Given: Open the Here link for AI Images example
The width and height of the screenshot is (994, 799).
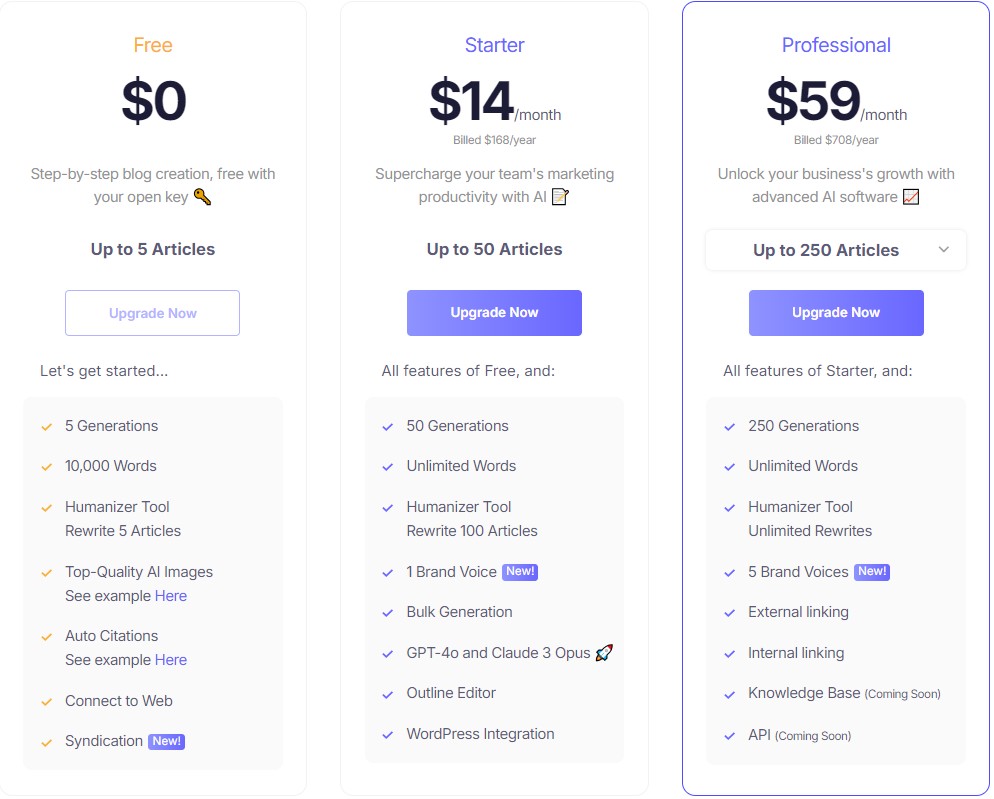Looking at the screenshot, I should [x=171, y=596].
